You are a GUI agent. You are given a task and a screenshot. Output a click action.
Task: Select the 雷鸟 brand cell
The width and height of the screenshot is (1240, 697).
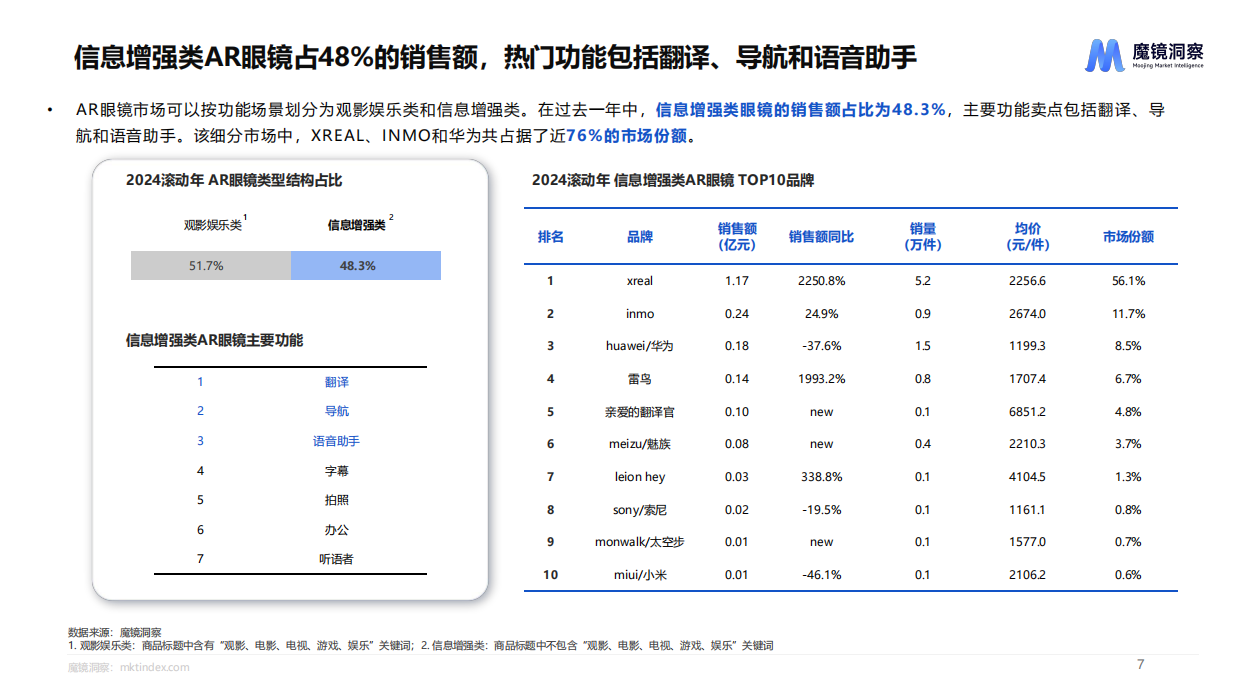tap(640, 379)
